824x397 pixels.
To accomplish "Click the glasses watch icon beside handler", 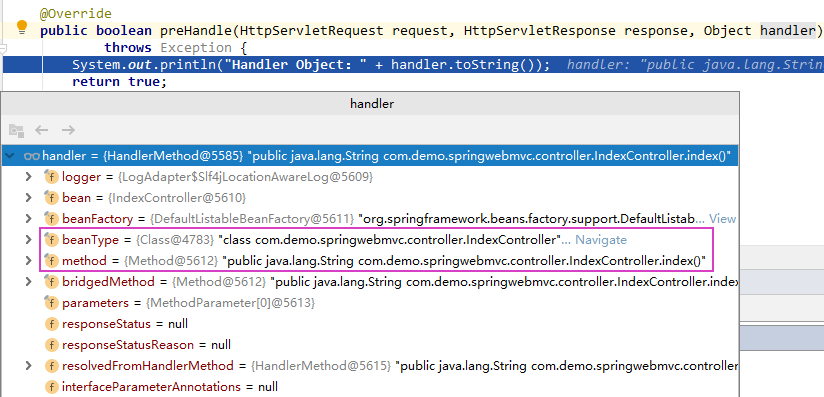I will [32, 156].
